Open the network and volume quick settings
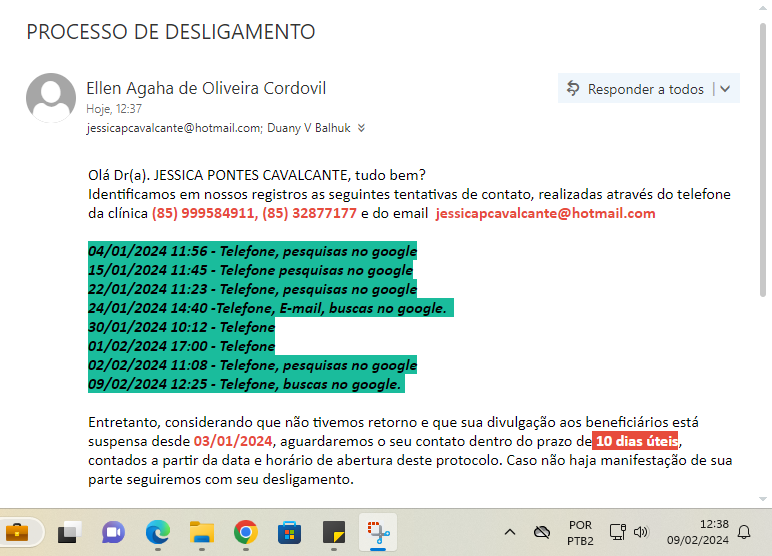This screenshot has width=772, height=556. [x=629, y=532]
